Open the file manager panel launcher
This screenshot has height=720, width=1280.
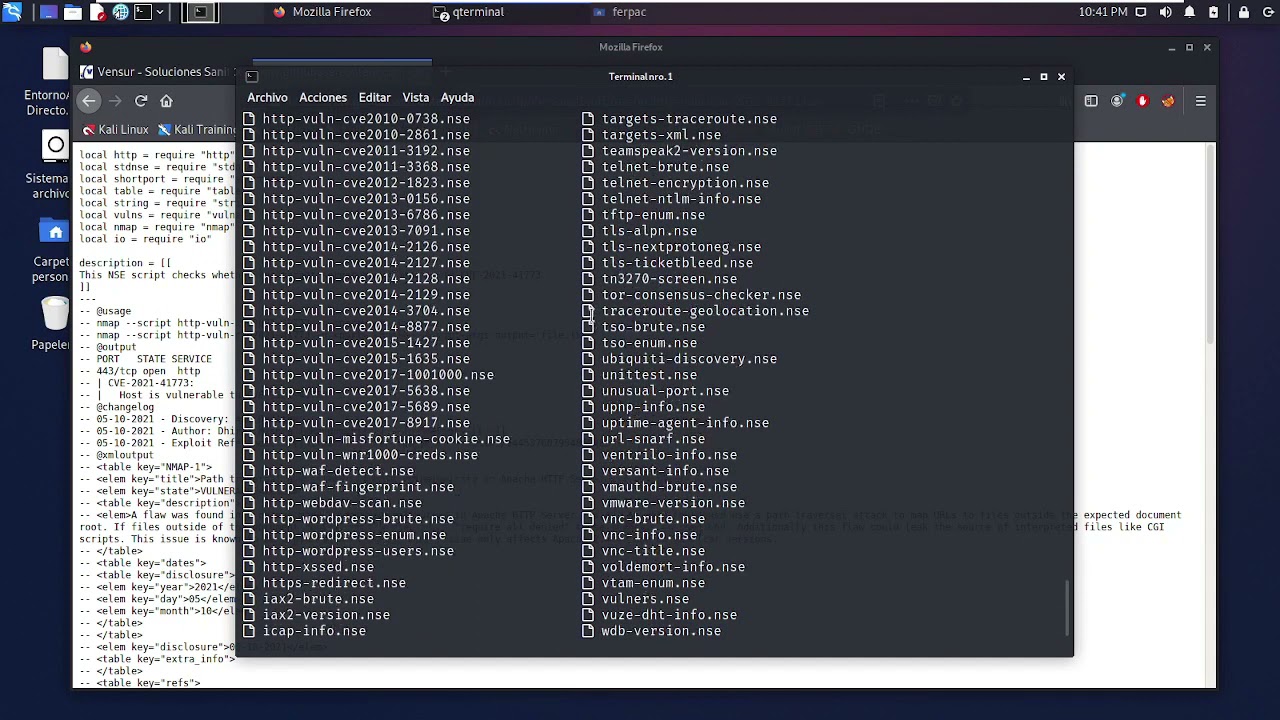click(72, 12)
